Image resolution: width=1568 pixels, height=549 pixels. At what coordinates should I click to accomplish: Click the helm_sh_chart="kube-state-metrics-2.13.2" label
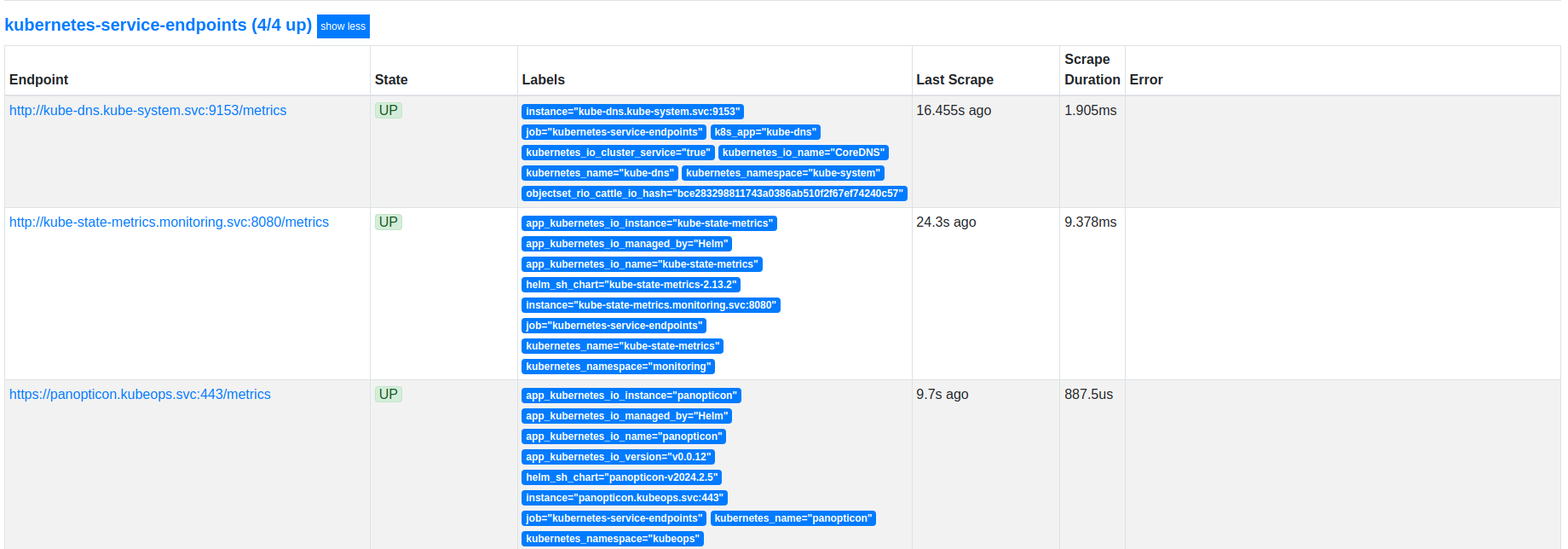pyautogui.click(x=631, y=285)
